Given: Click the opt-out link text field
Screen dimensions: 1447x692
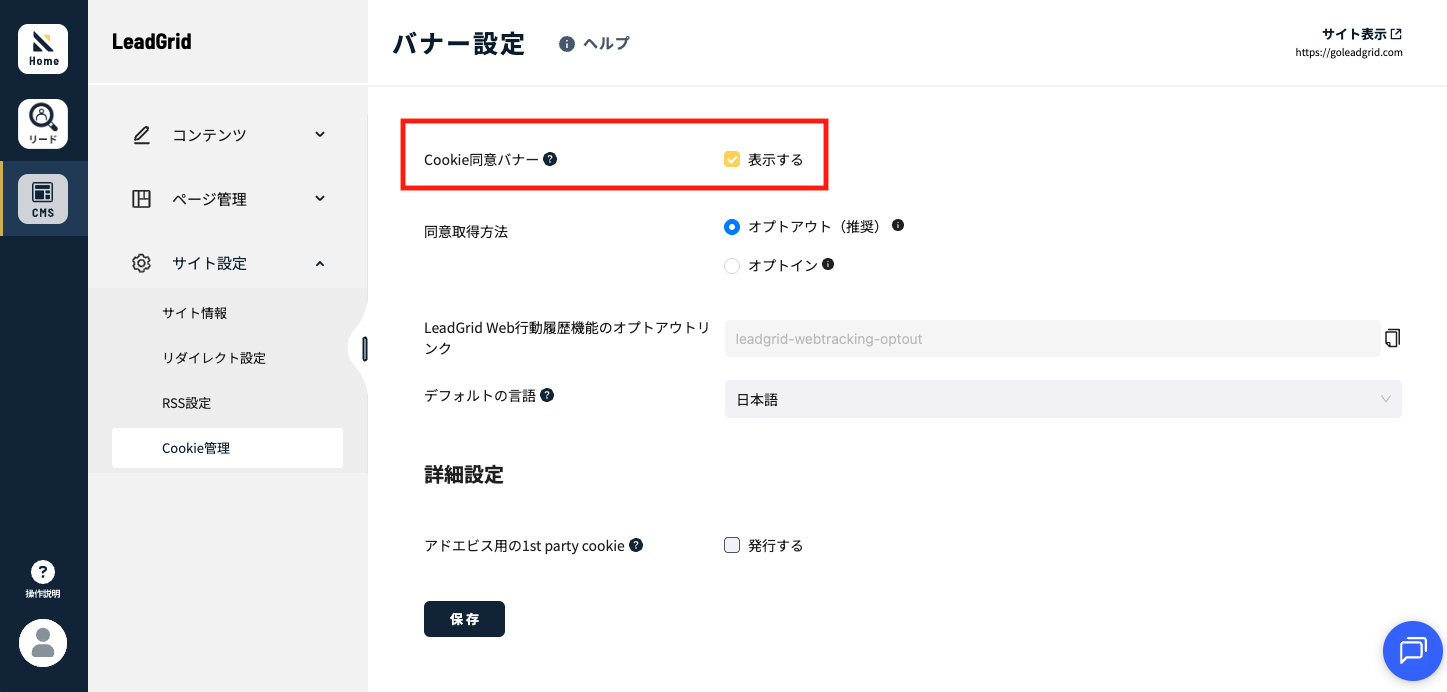Looking at the screenshot, I should click(x=1052, y=339).
